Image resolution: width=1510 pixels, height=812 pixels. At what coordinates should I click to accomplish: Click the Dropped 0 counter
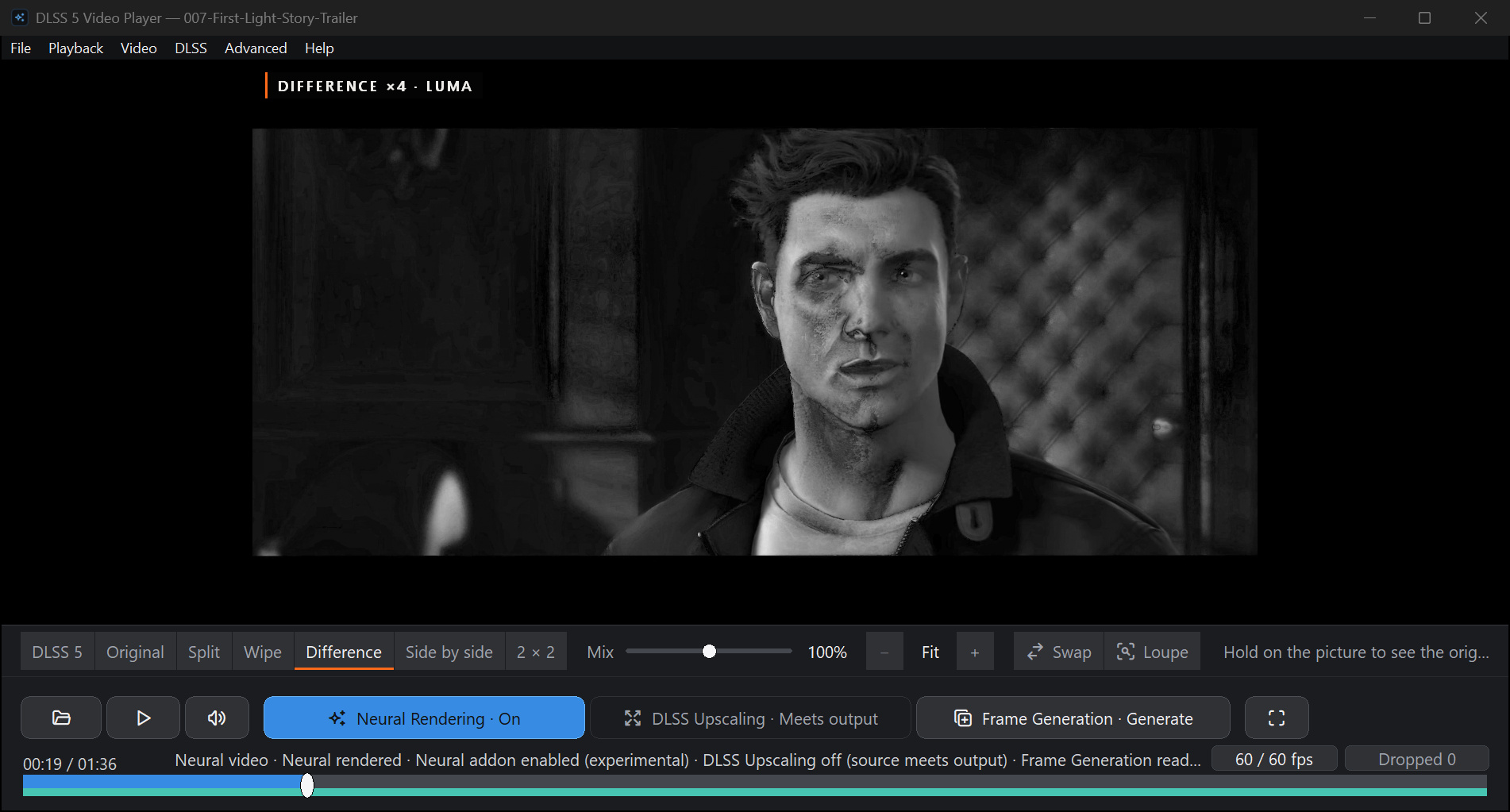[1416, 759]
